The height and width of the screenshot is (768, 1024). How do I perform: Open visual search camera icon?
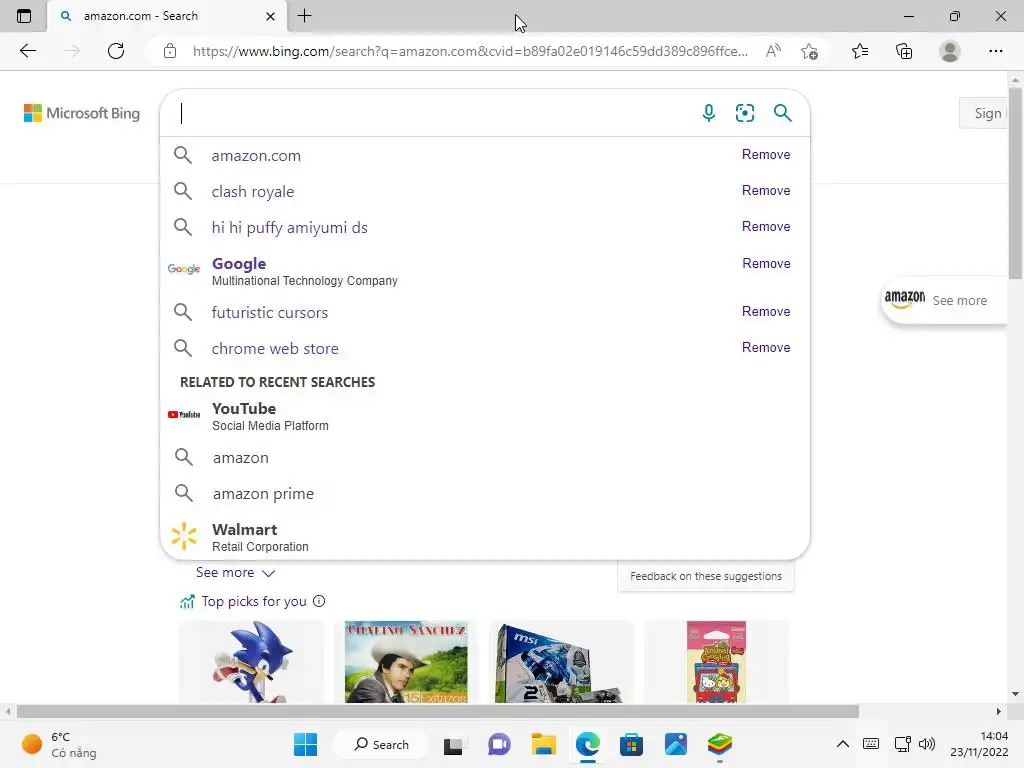(x=744, y=113)
